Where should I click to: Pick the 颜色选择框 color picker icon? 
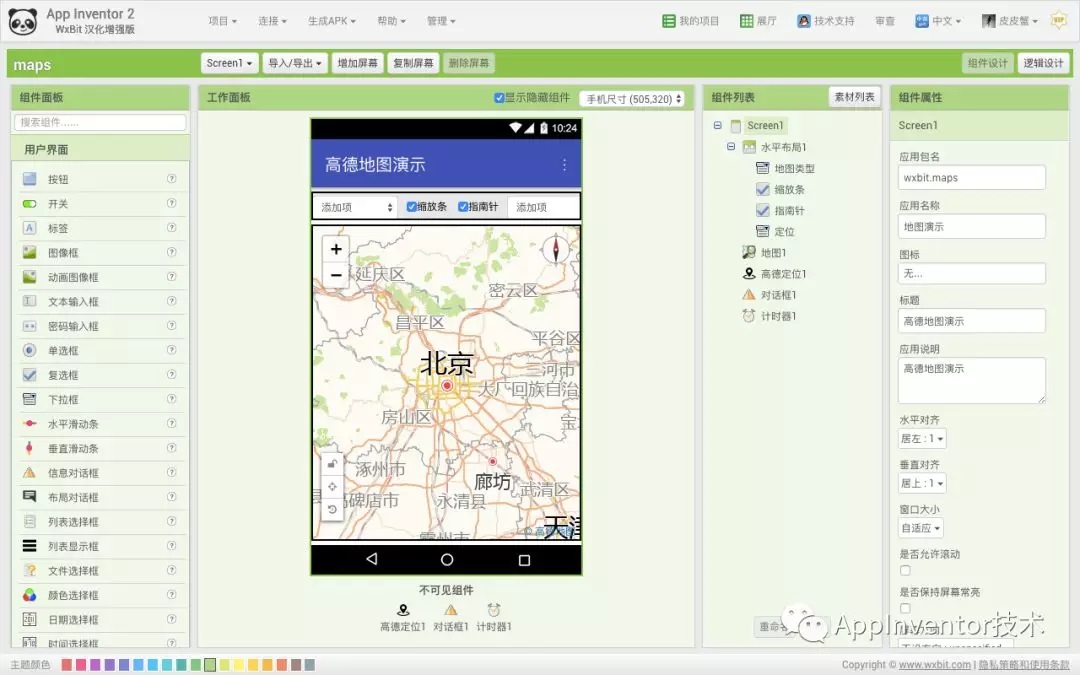point(30,595)
